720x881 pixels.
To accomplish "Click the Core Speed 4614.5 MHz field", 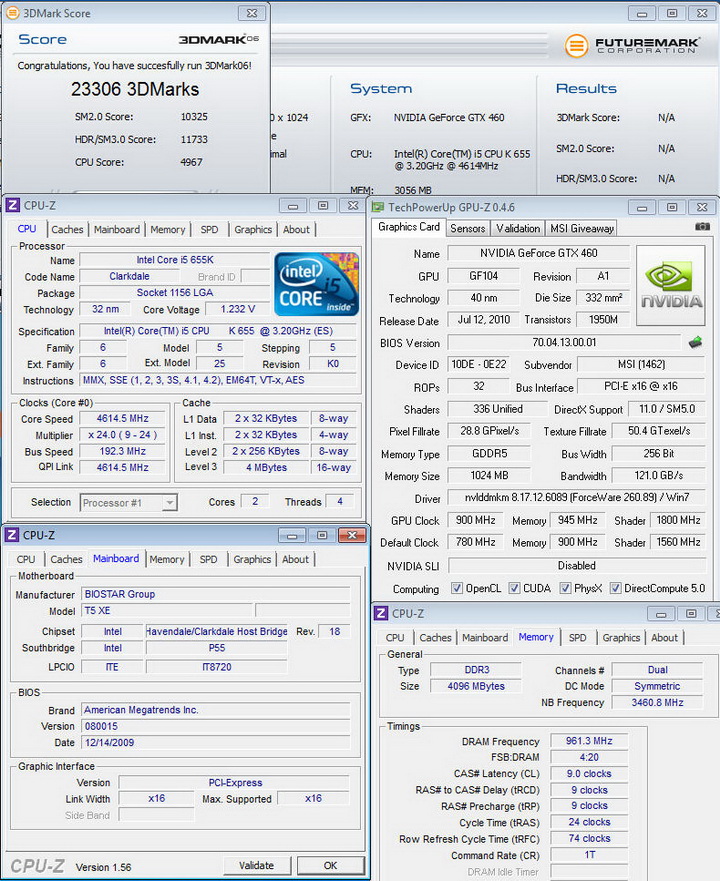I will [123, 419].
